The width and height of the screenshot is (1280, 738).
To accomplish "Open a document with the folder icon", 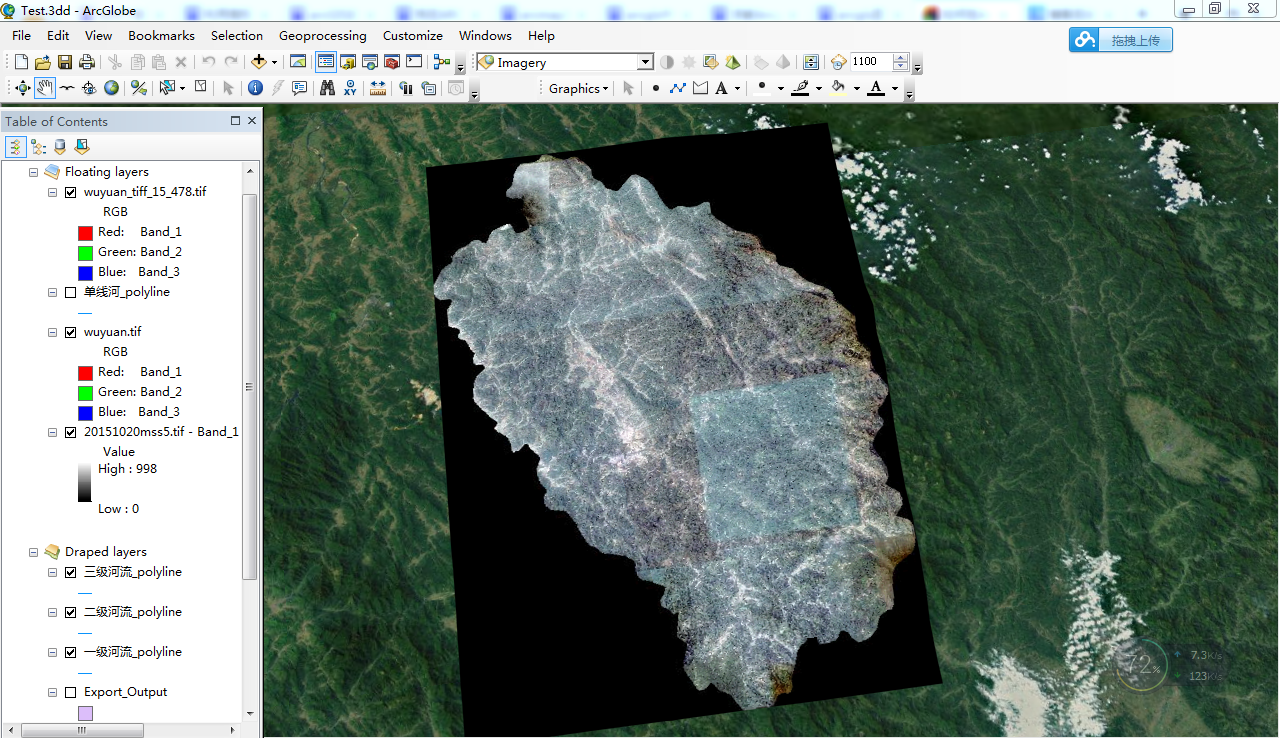I will coord(43,62).
